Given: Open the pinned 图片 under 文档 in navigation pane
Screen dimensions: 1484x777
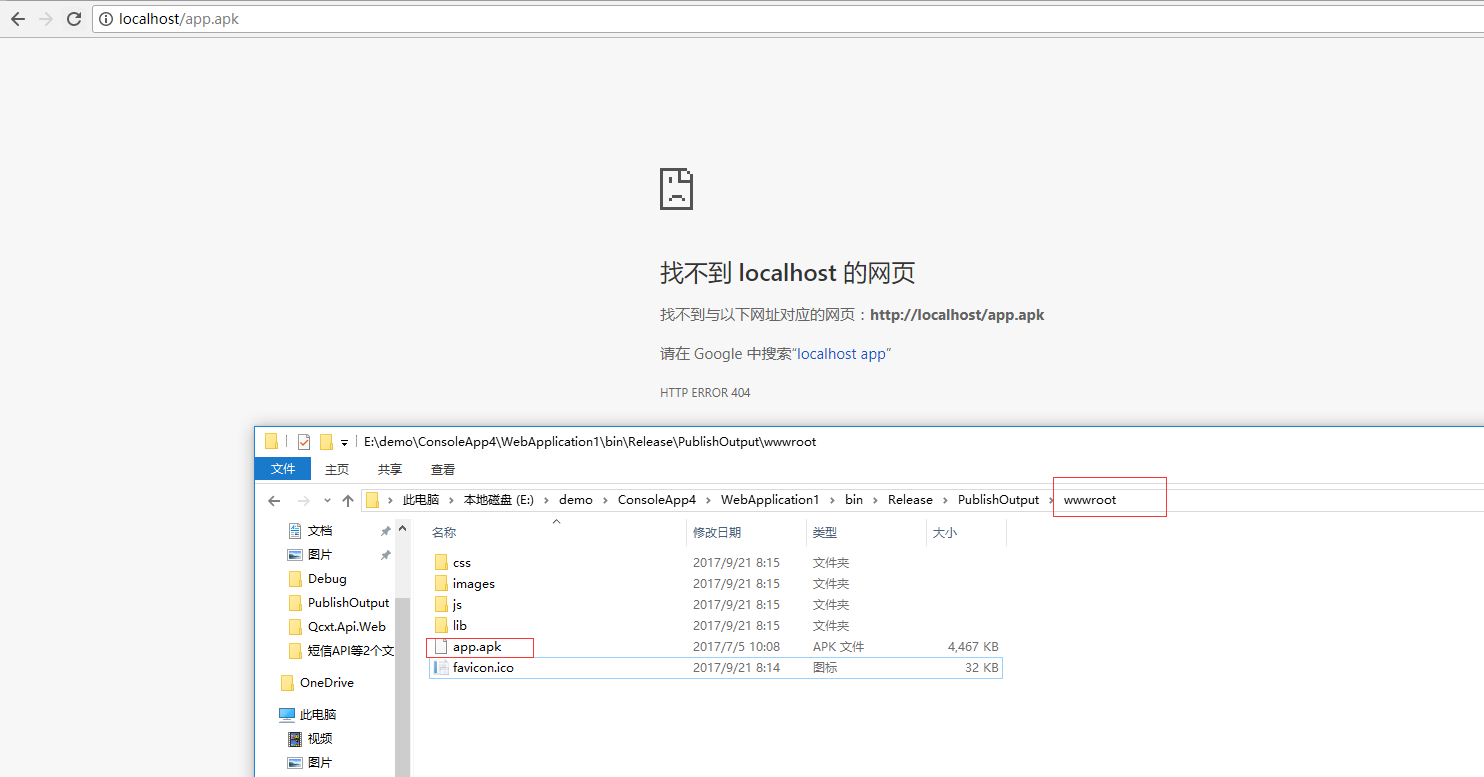Looking at the screenshot, I should (x=320, y=555).
